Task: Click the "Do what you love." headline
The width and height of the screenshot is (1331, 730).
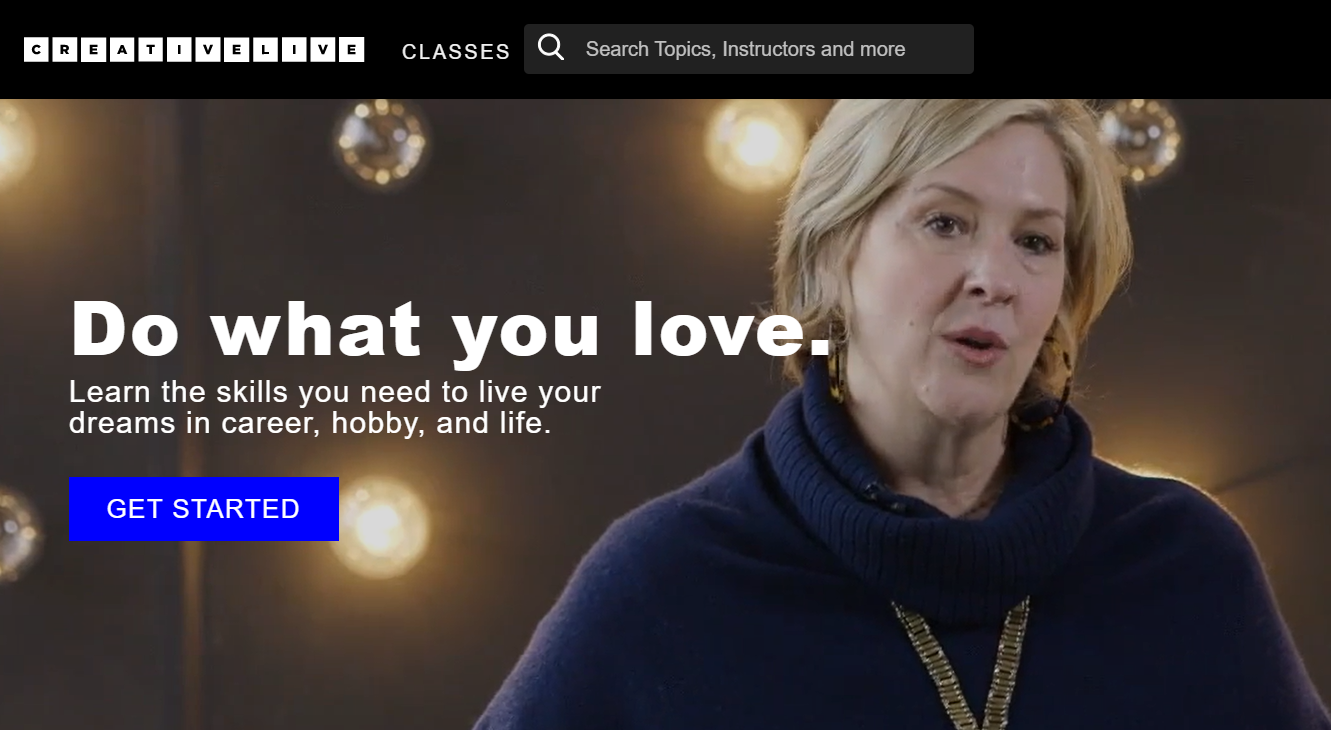Action: tap(451, 329)
